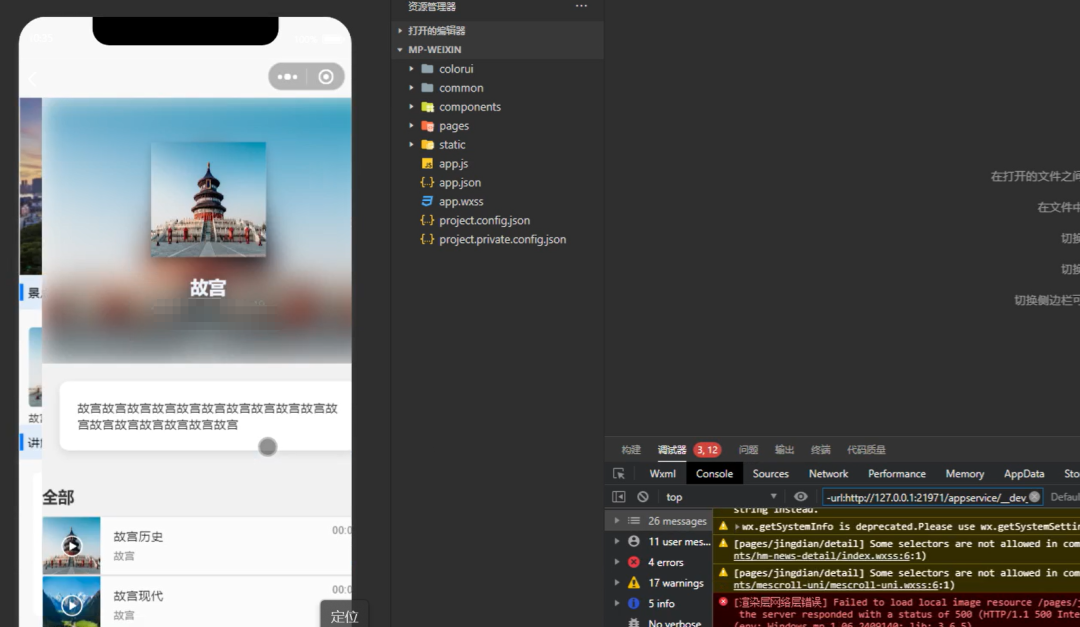Open the mini program three-dot menu

[x=287, y=76]
